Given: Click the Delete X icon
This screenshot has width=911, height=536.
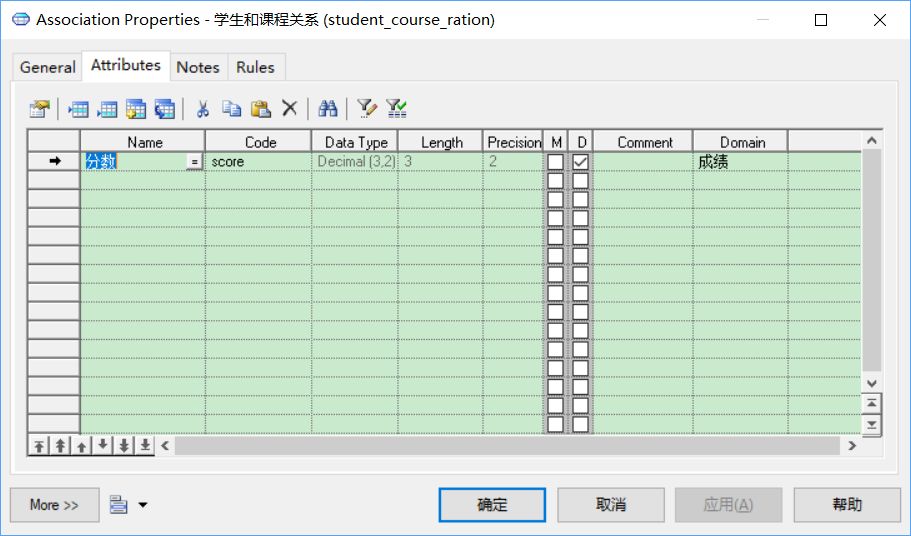Looking at the screenshot, I should click(289, 109).
